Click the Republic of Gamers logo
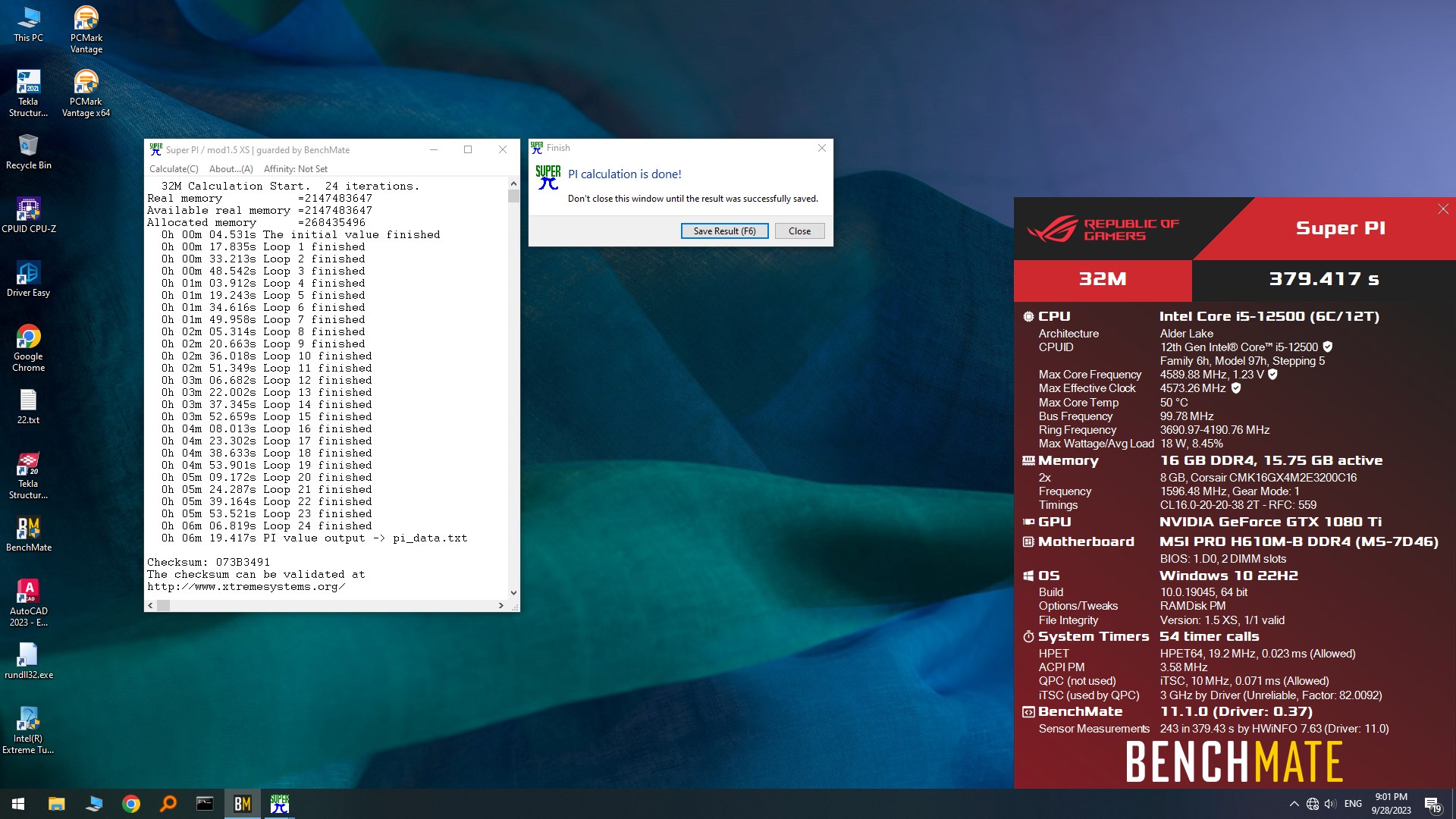The image size is (1456, 819). click(1103, 228)
